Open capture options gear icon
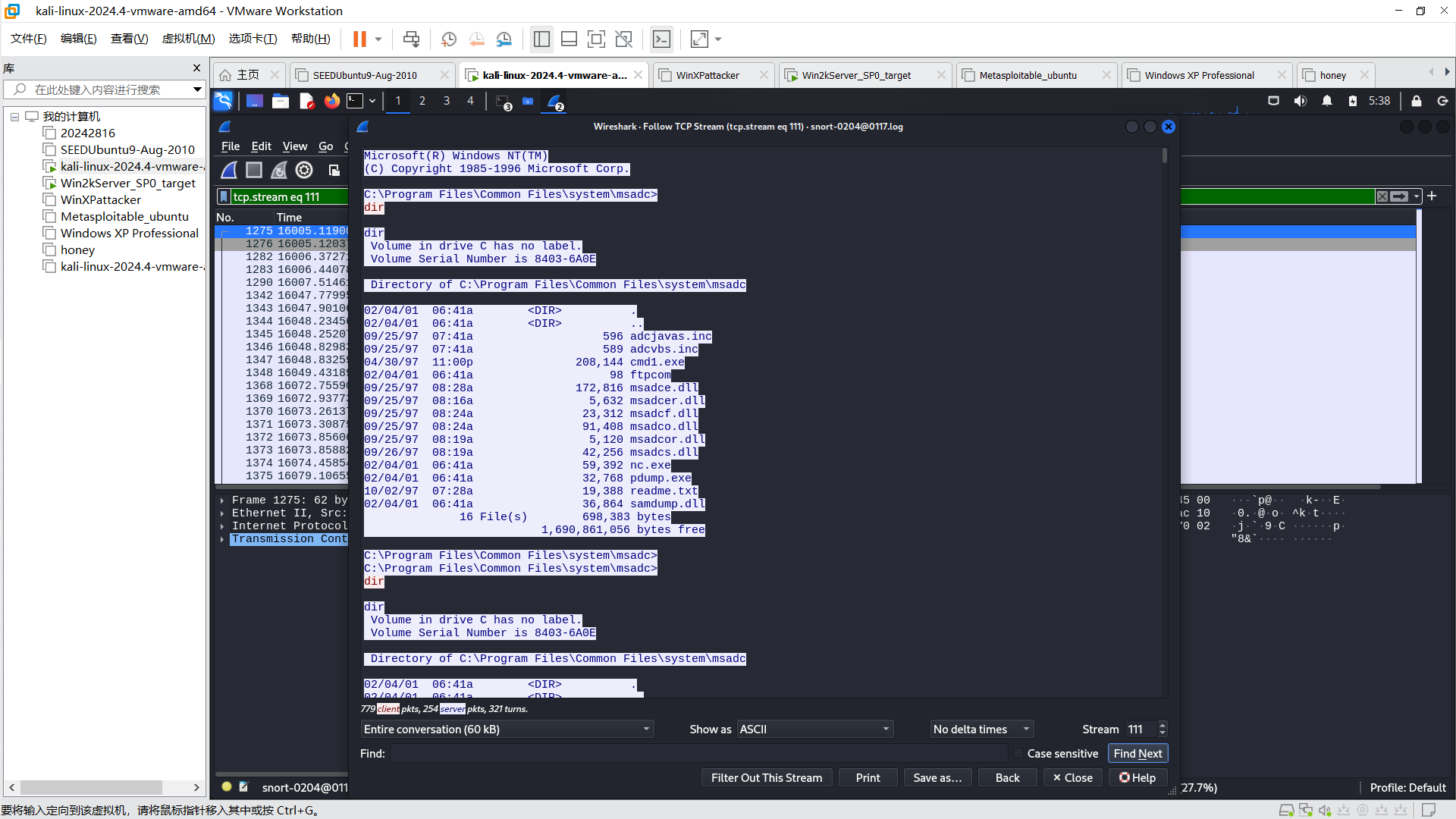This screenshot has height=819, width=1456. [x=304, y=170]
